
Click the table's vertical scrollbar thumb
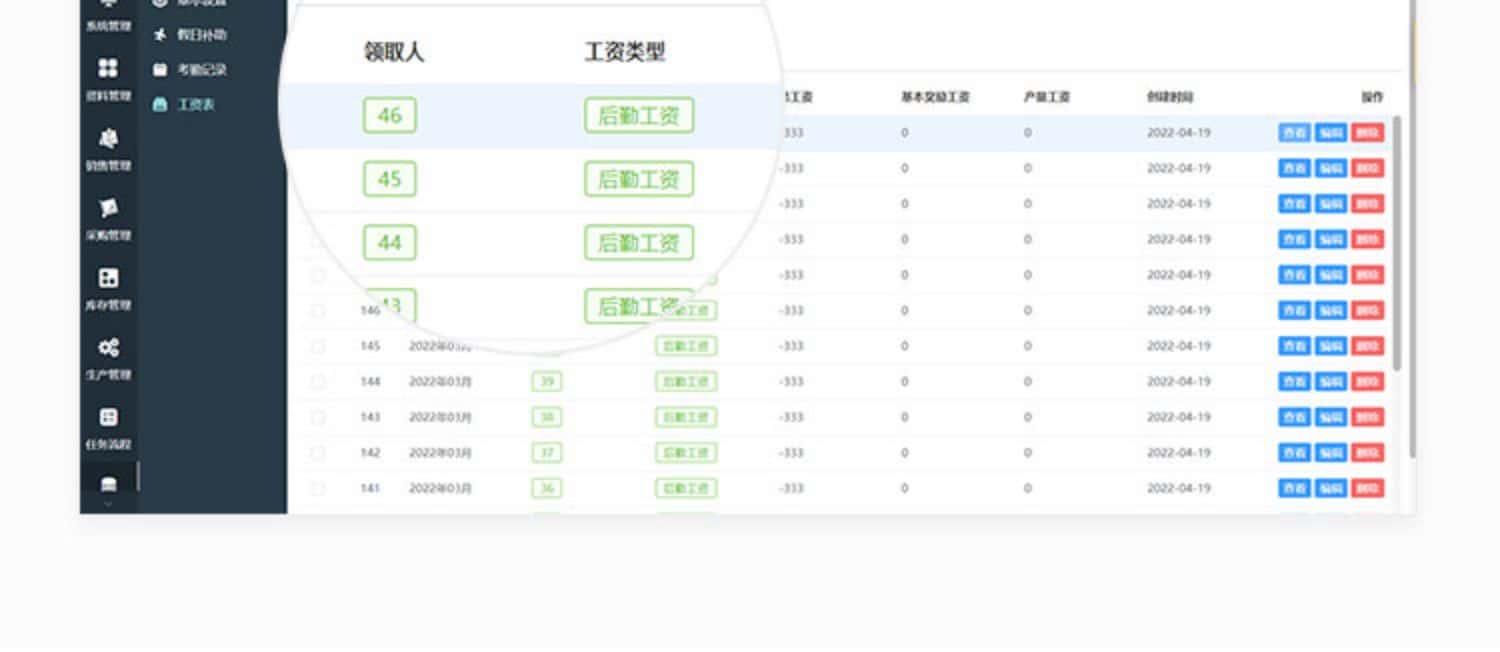1396,240
